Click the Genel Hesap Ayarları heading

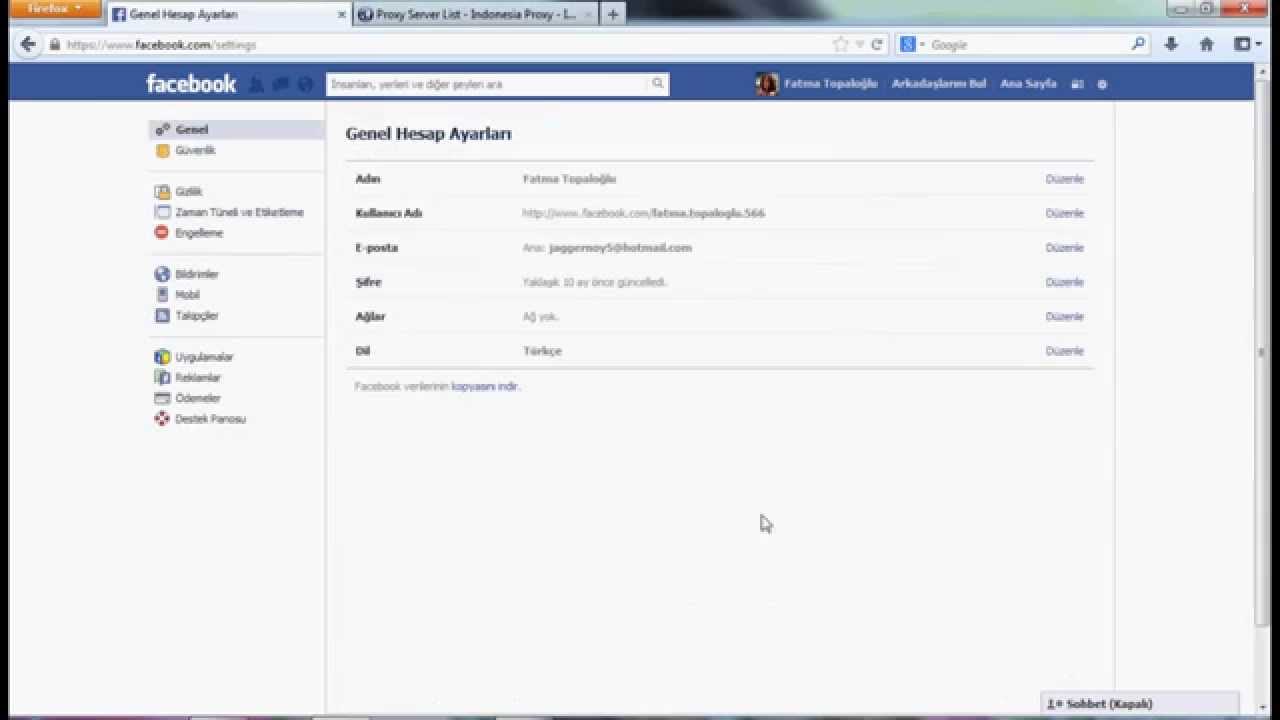pyautogui.click(x=428, y=134)
